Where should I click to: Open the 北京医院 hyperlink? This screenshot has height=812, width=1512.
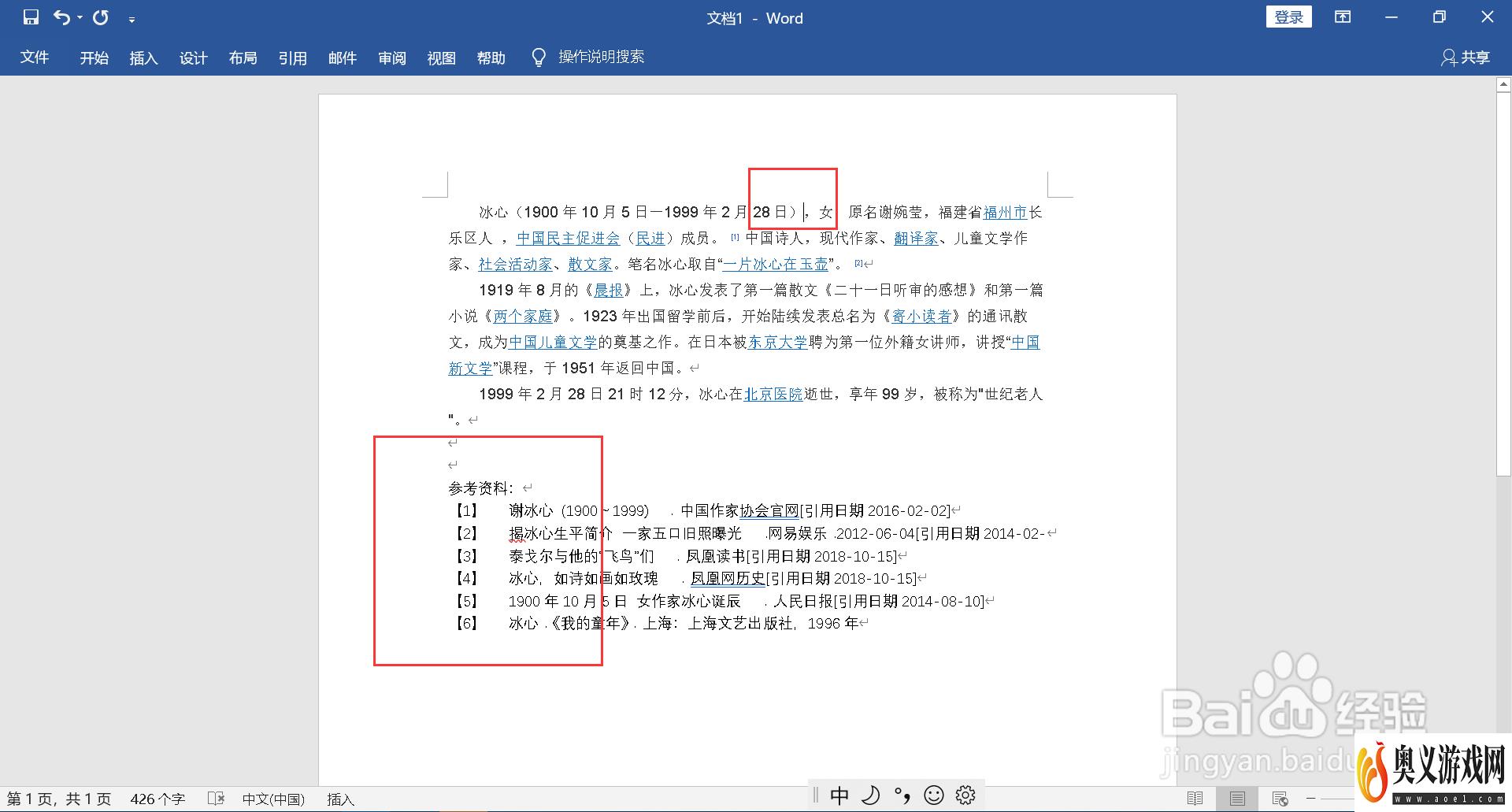[774, 395]
